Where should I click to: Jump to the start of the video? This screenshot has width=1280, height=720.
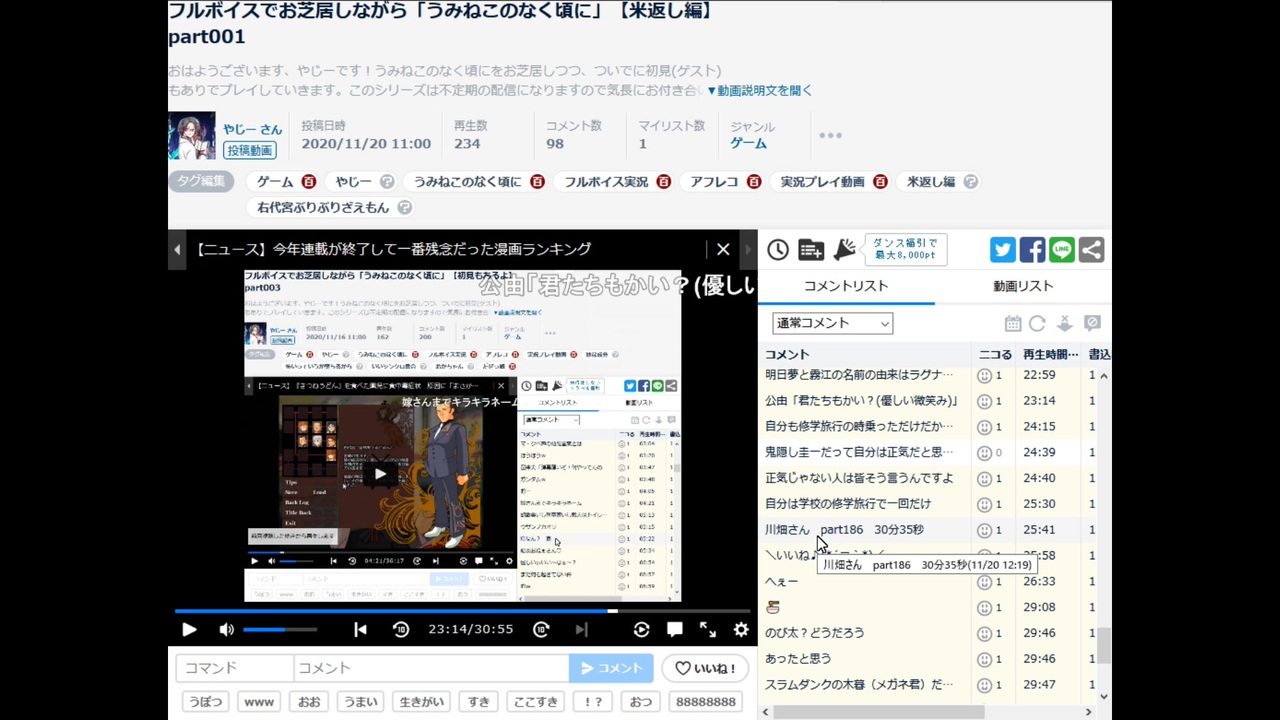coord(360,629)
